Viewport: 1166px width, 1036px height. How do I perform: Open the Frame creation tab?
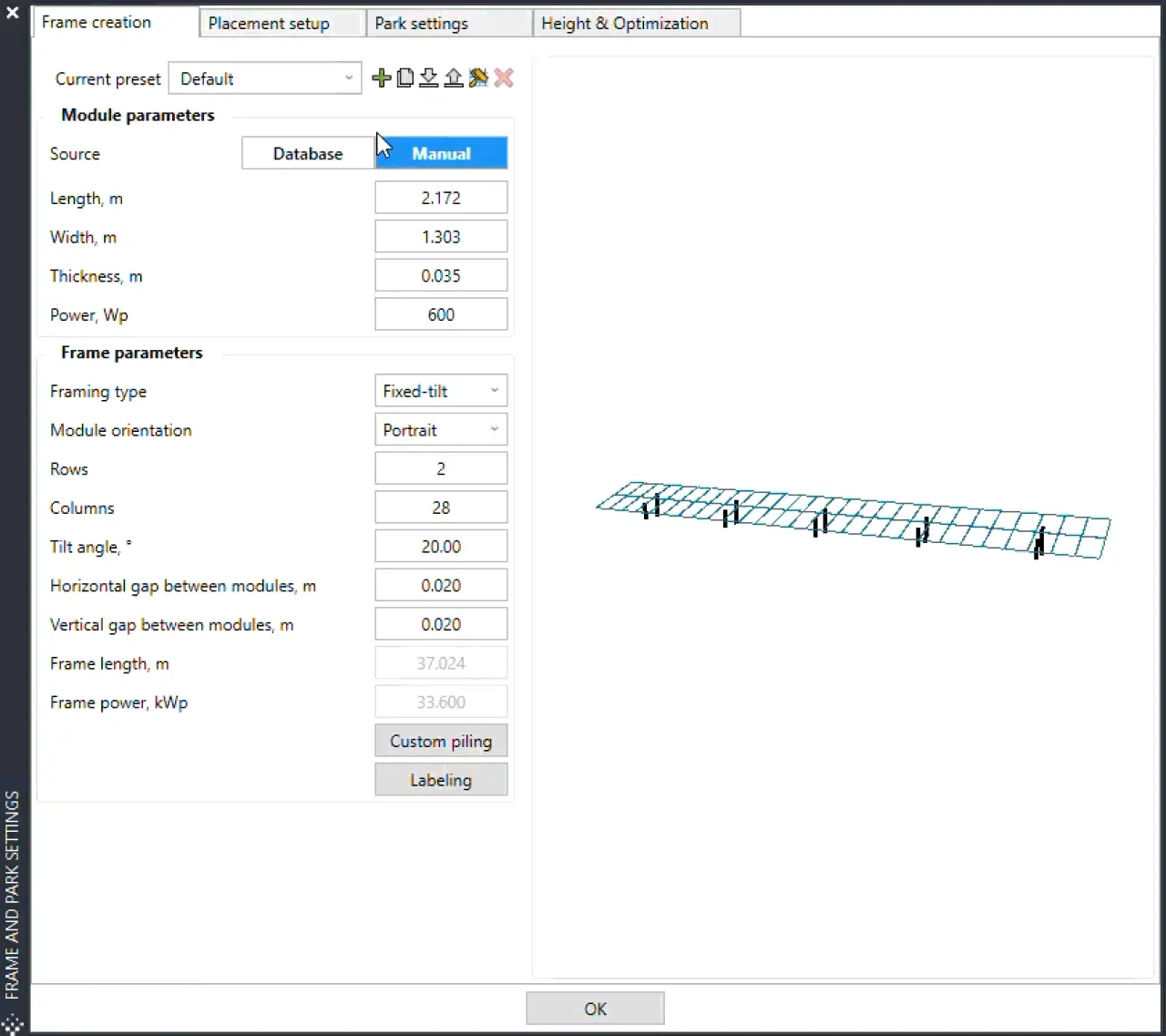[x=115, y=22]
